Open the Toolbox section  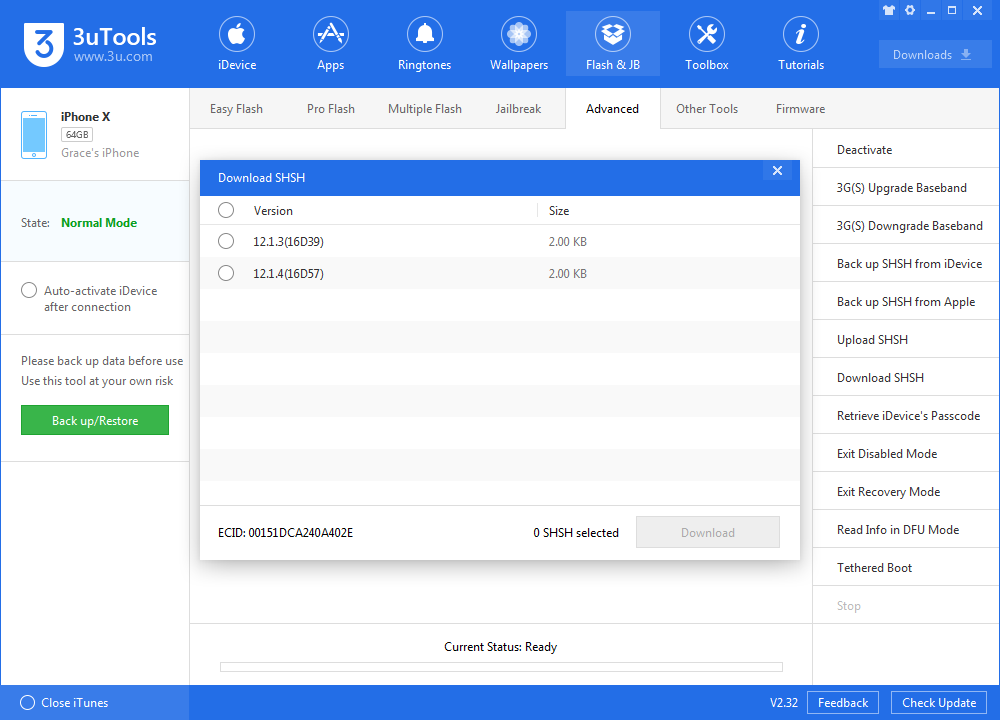[707, 43]
